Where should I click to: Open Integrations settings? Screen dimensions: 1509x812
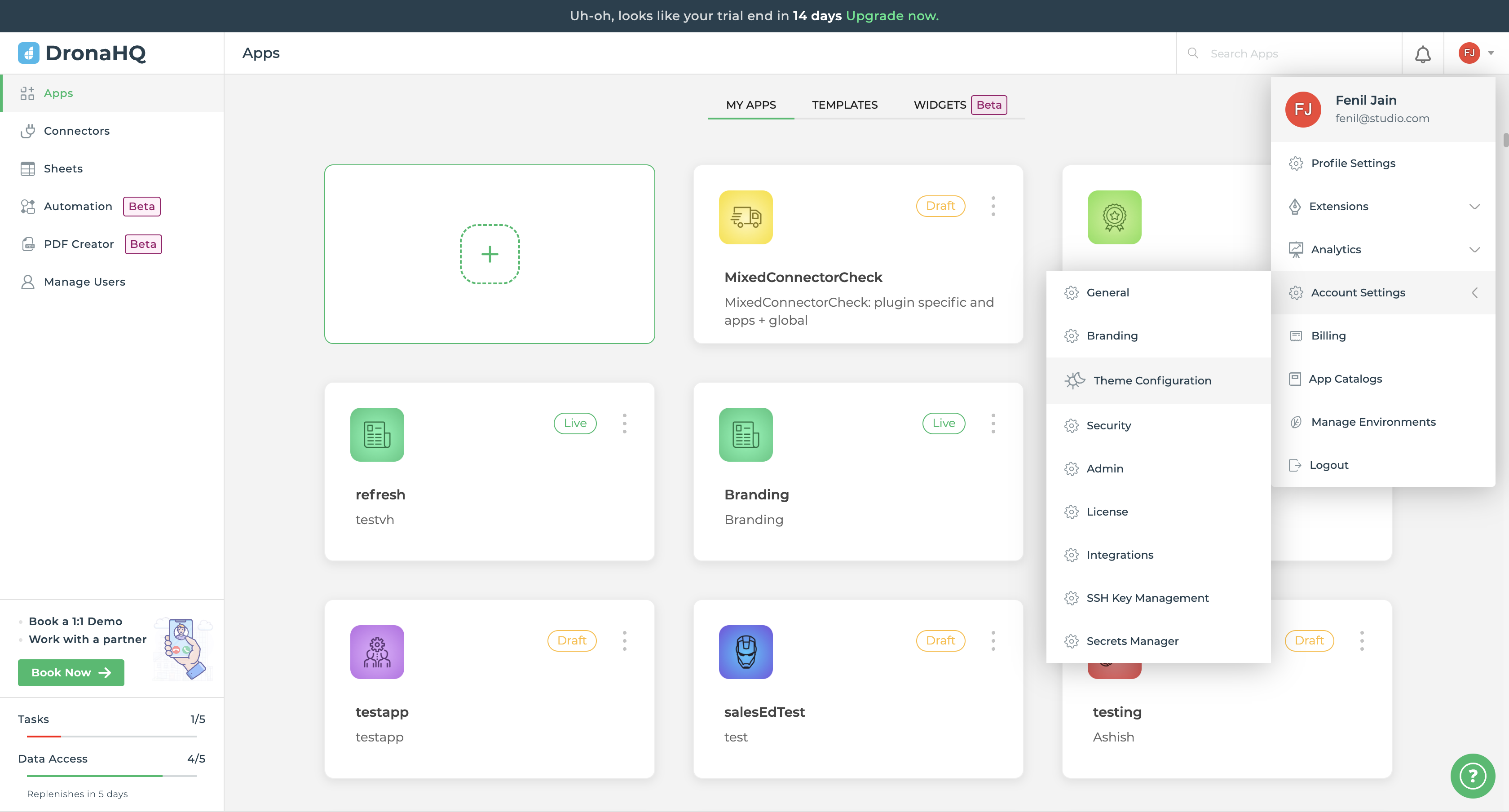1158,555
